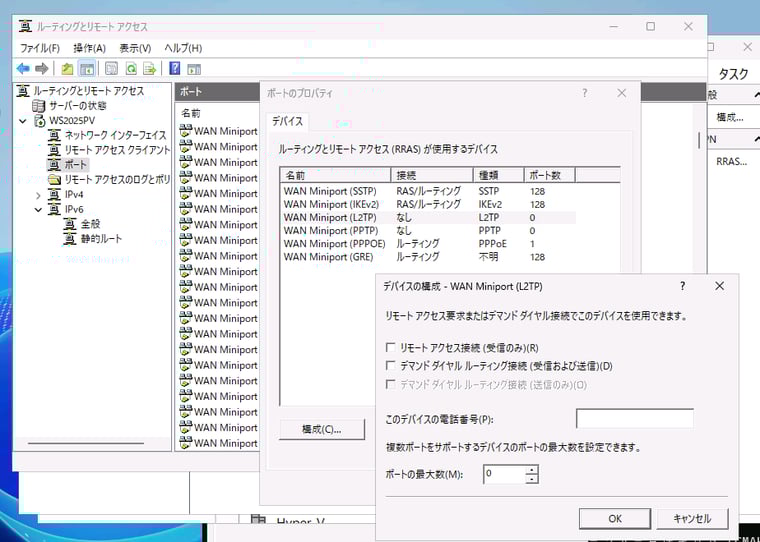The image size is (760, 542).
Task: Increase ポートの最大数 with up arrow
Action: pyautogui.click(x=532, y=470)
